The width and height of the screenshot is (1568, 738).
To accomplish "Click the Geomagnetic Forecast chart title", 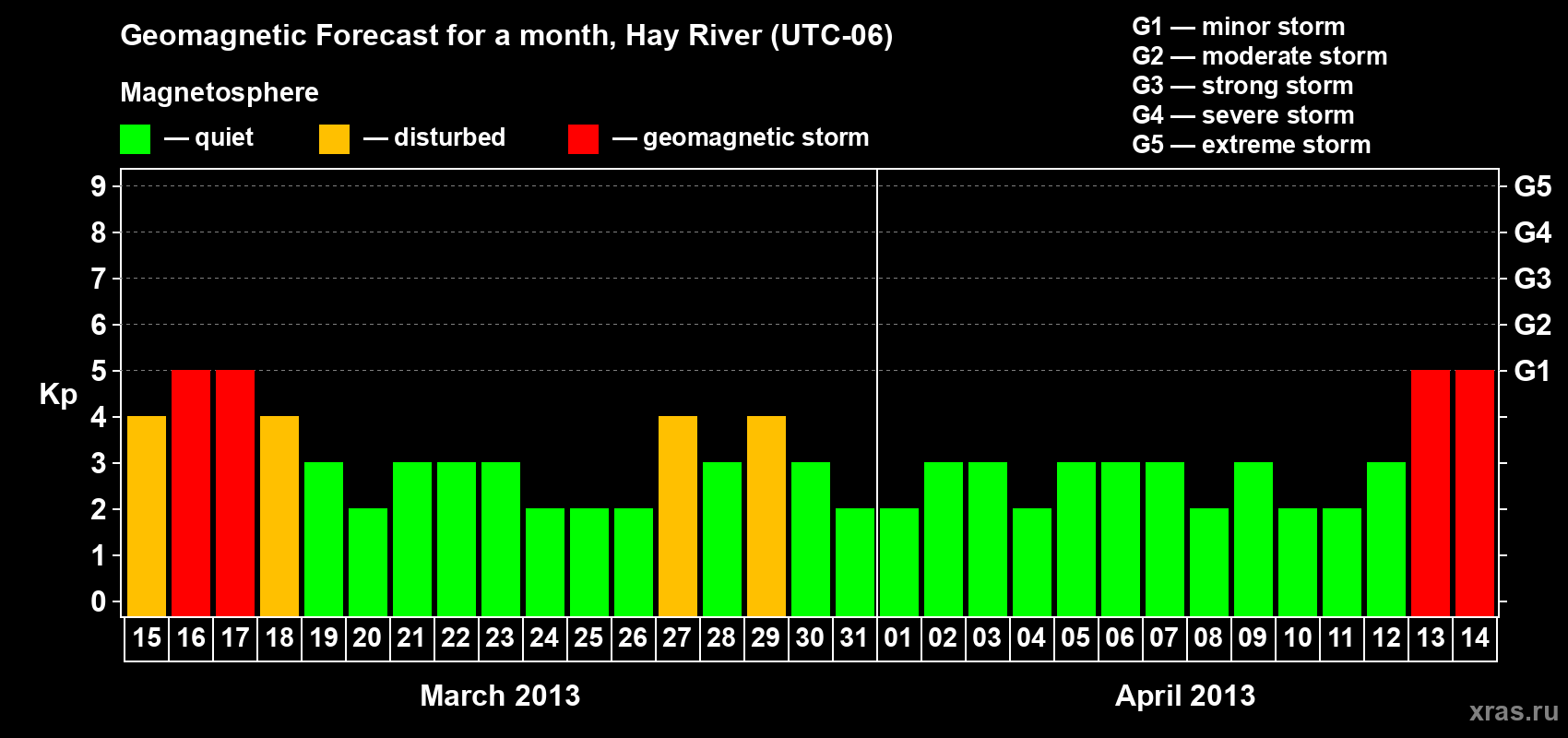I will click(506, 36).
